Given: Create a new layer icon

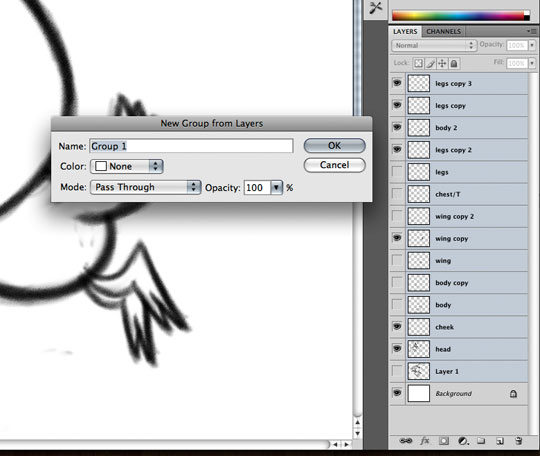Looking at the screenshot, I should point(500,441).
